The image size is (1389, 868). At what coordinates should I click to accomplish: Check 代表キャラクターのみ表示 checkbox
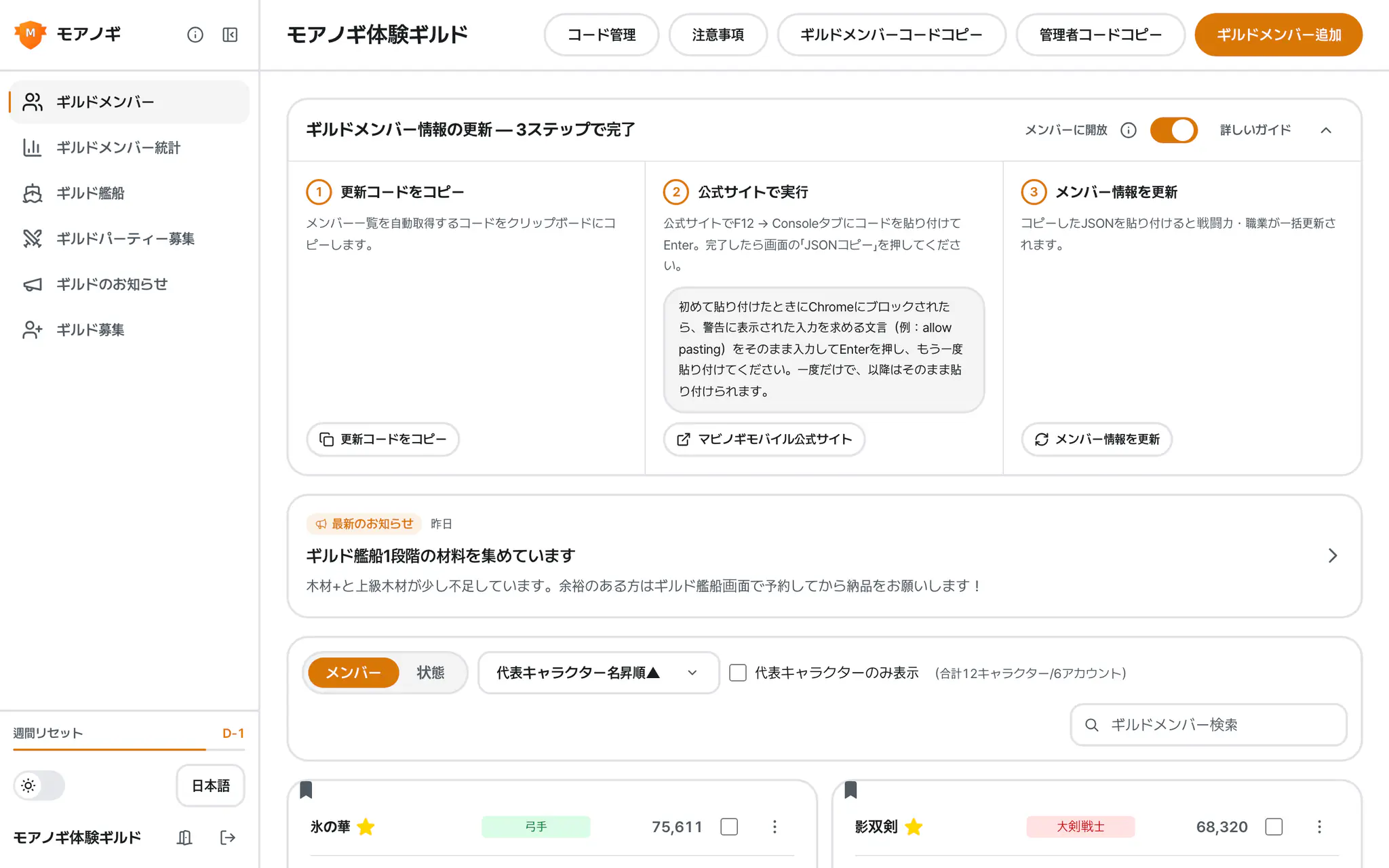pyautogui.click(x=738, y=673)
